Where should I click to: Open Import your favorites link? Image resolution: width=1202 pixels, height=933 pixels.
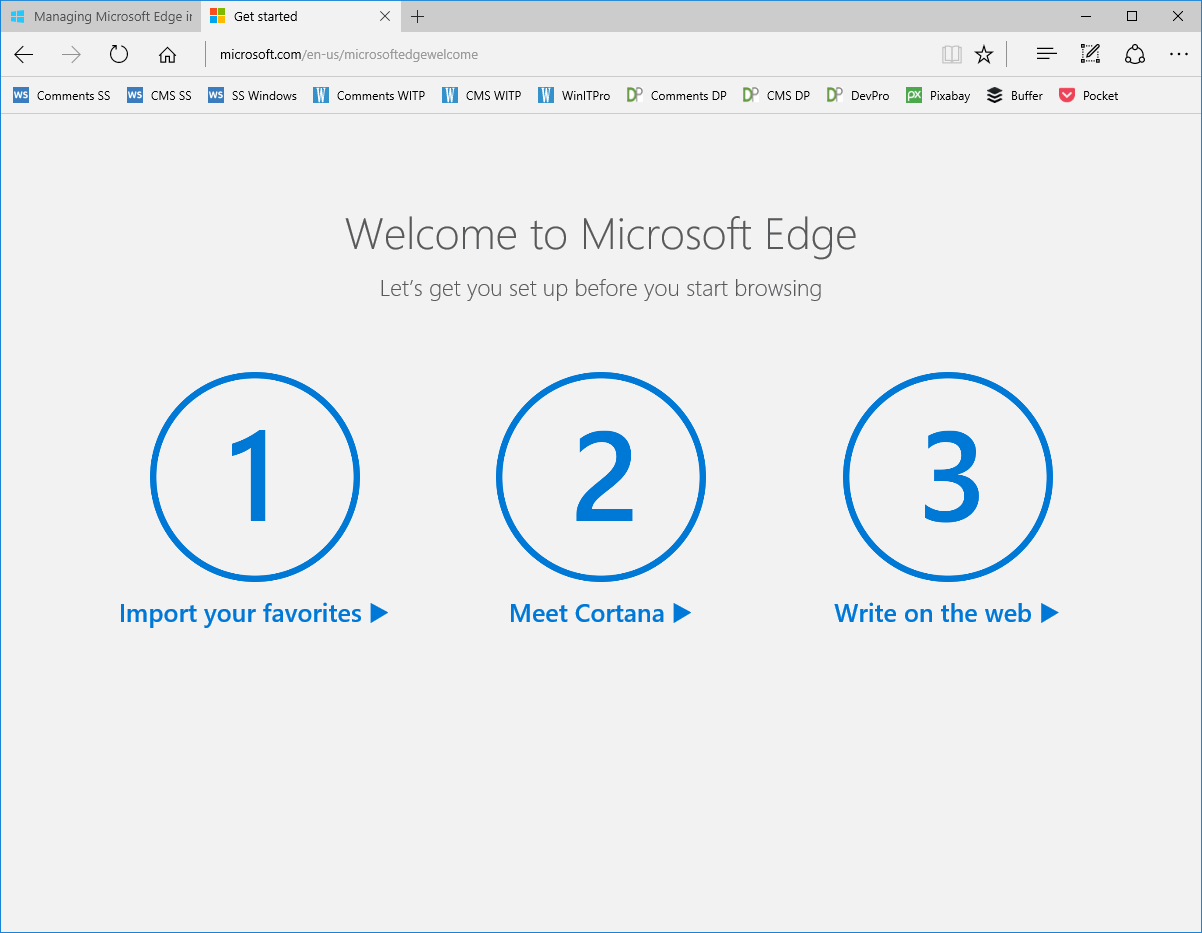click(x=253, y=613)
